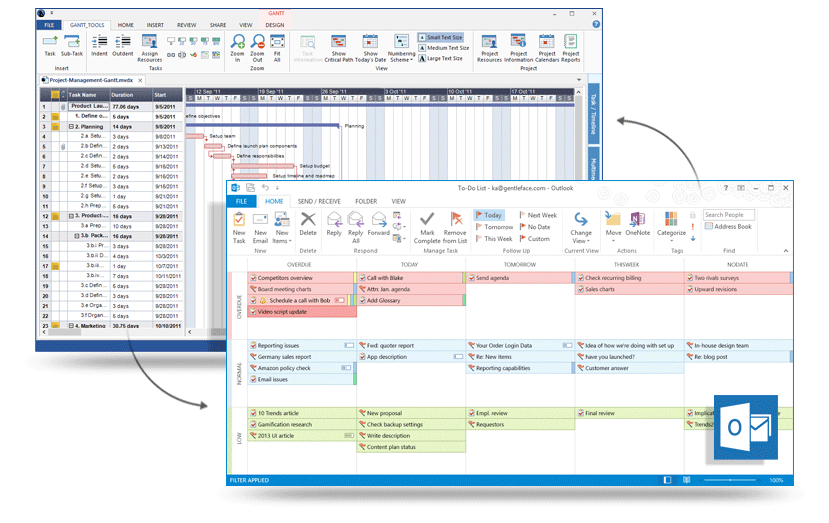This screenshot has width=829, height=523.
Task: Click the Task / Timeline side panel tab
Action: coord(593,114)
